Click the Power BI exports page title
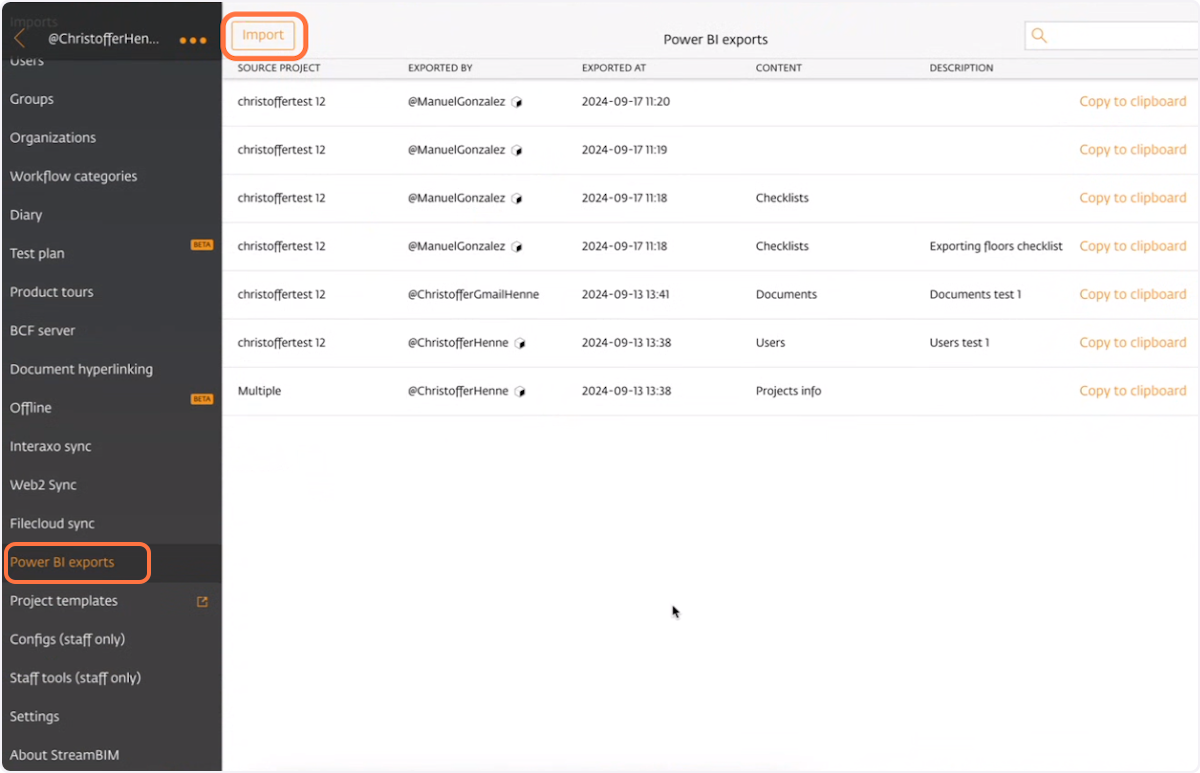1200x773 pixels. pyautogui.click(x=716, y=40)
